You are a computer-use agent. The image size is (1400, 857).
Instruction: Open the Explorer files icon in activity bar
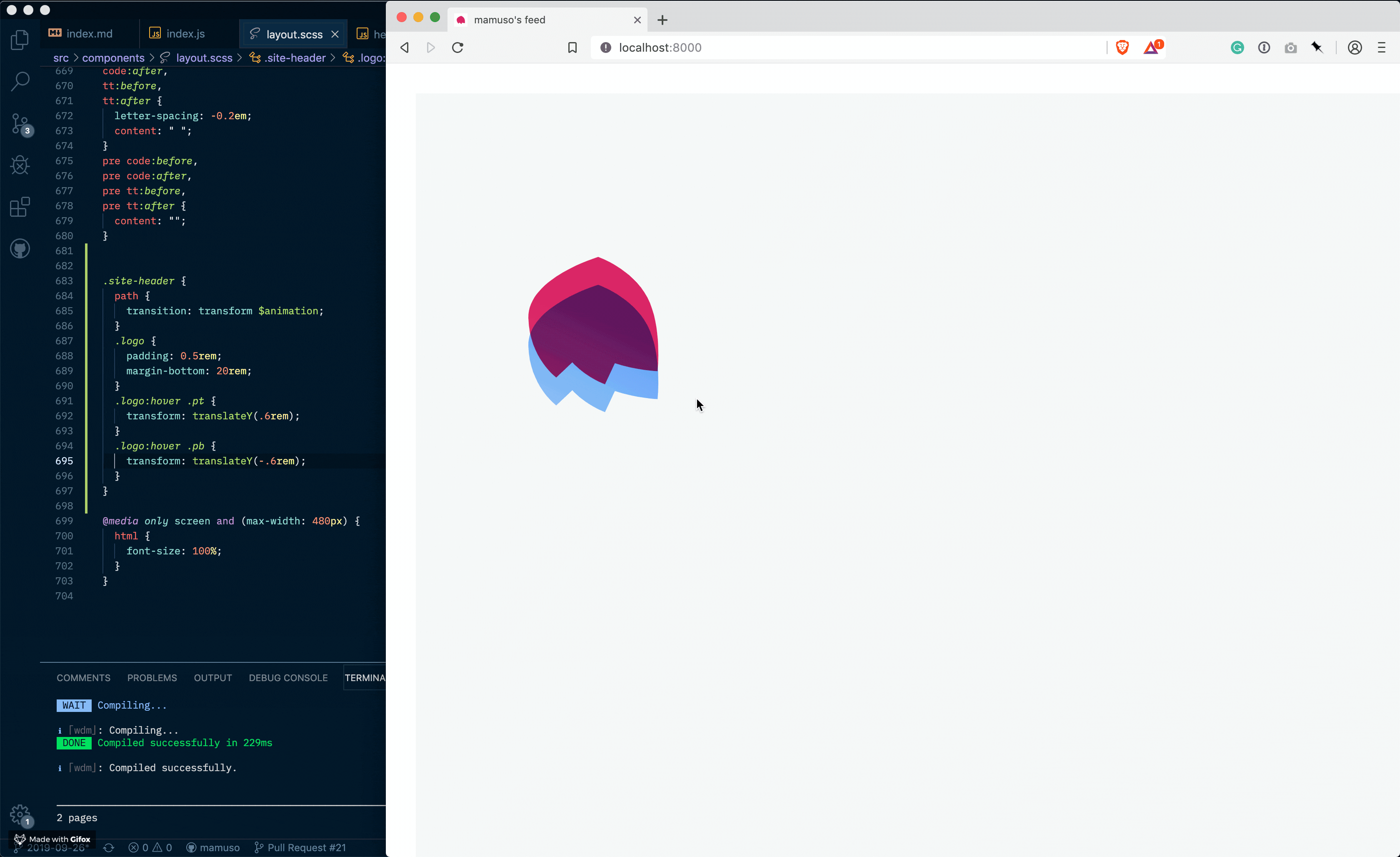point(20,40)
